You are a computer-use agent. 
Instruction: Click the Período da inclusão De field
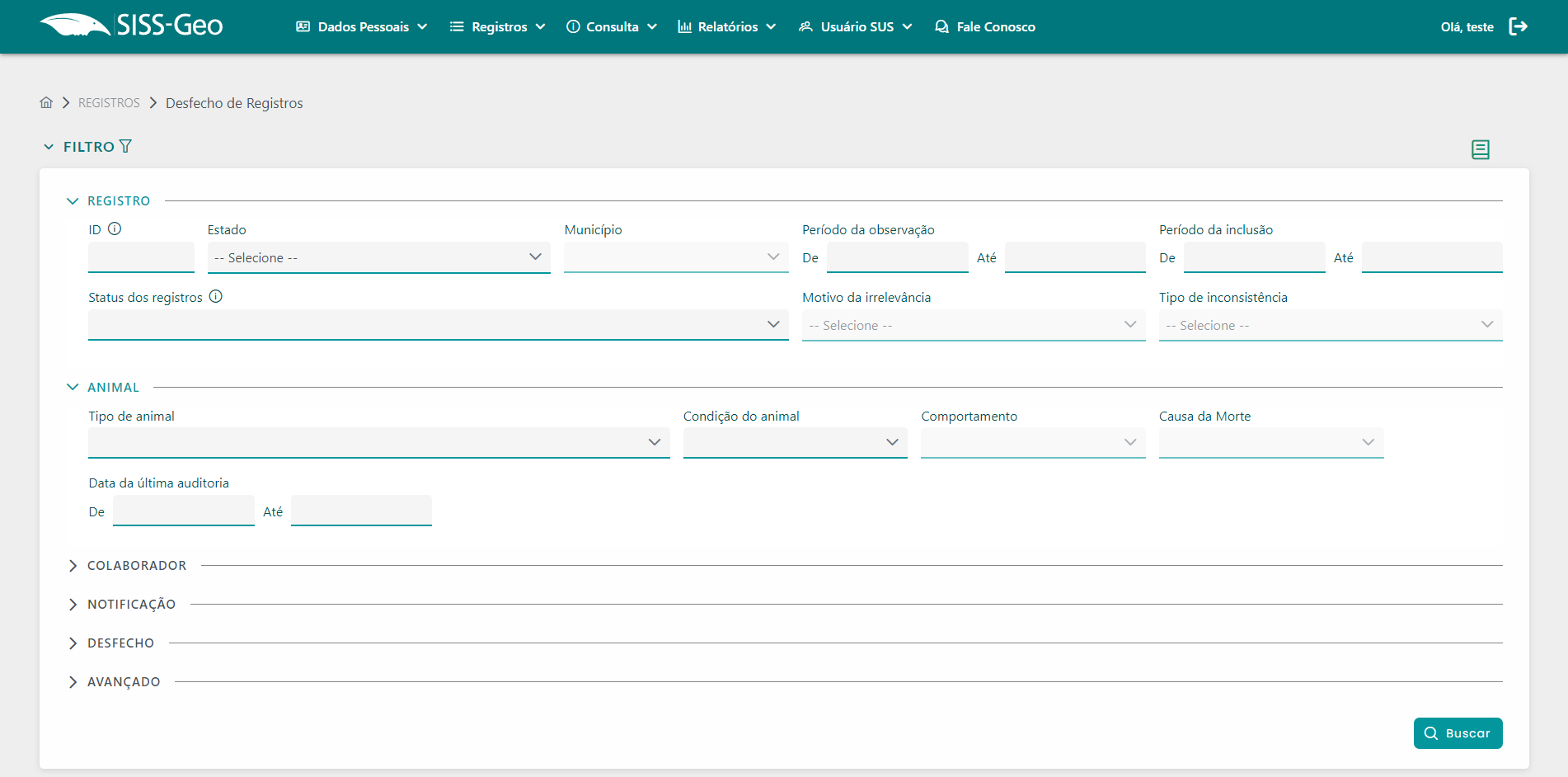[x=1254, y=257]
